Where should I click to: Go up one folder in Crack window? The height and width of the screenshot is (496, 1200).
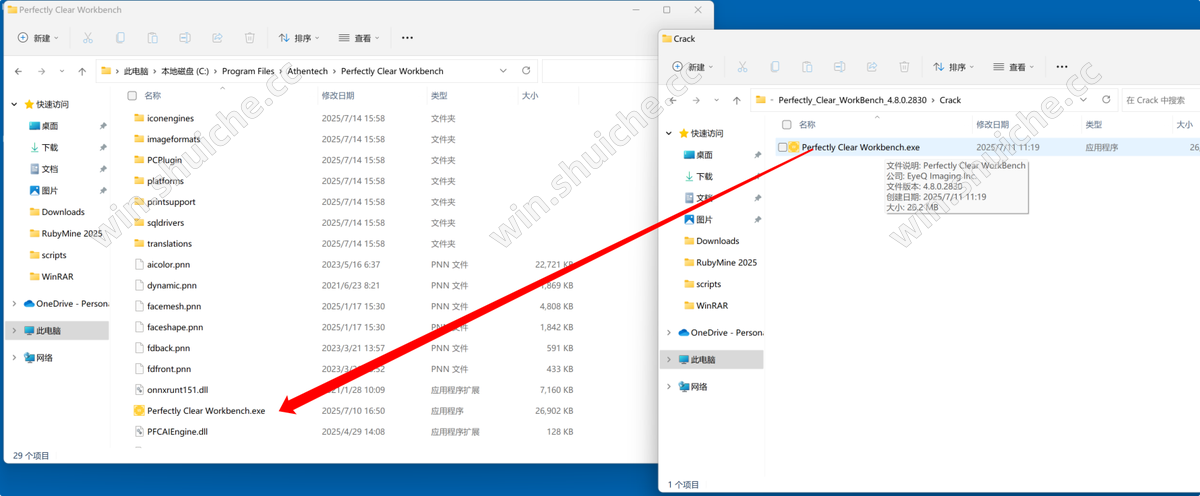pos(737,100)
